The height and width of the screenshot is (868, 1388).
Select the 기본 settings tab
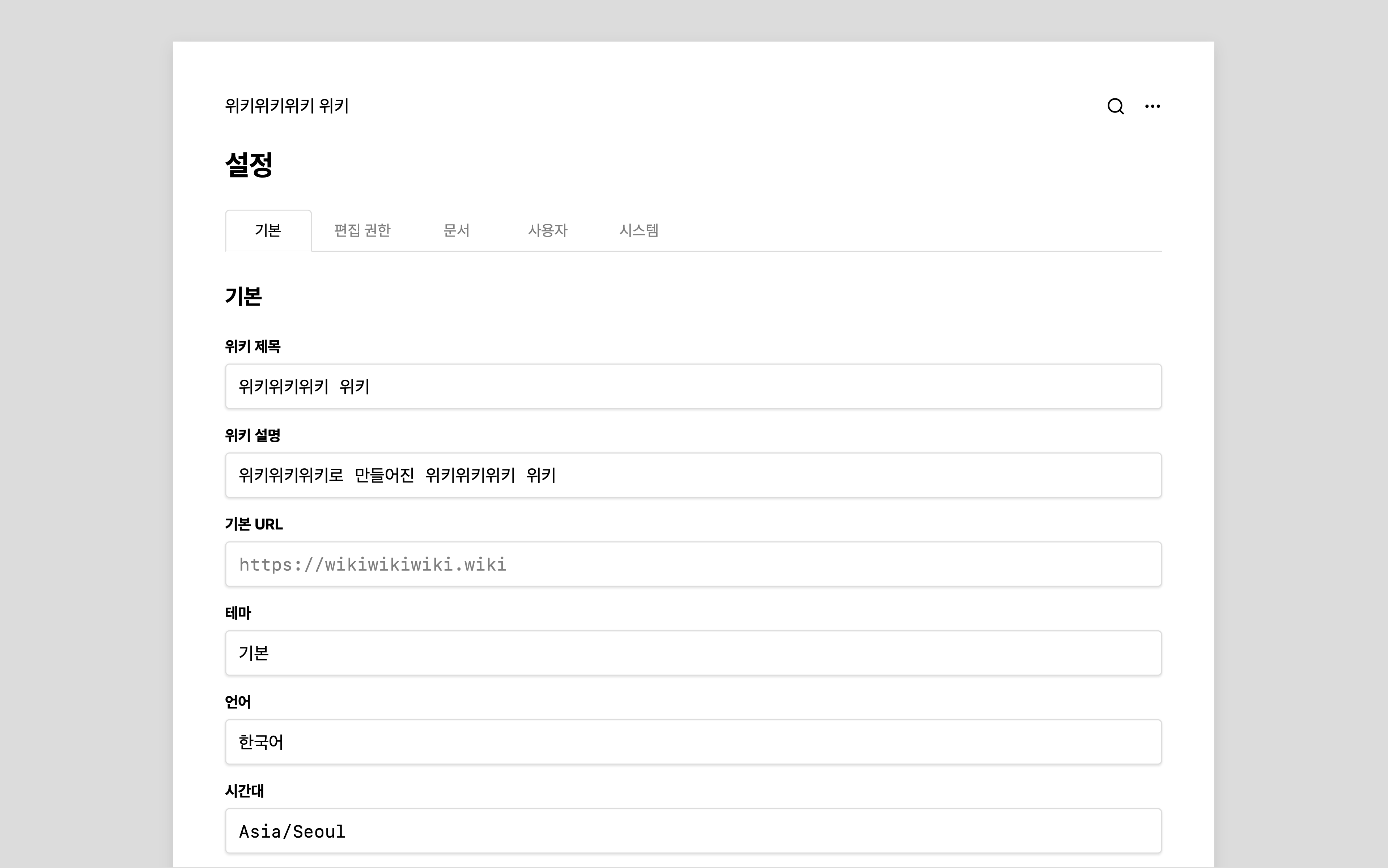point(268,231)
